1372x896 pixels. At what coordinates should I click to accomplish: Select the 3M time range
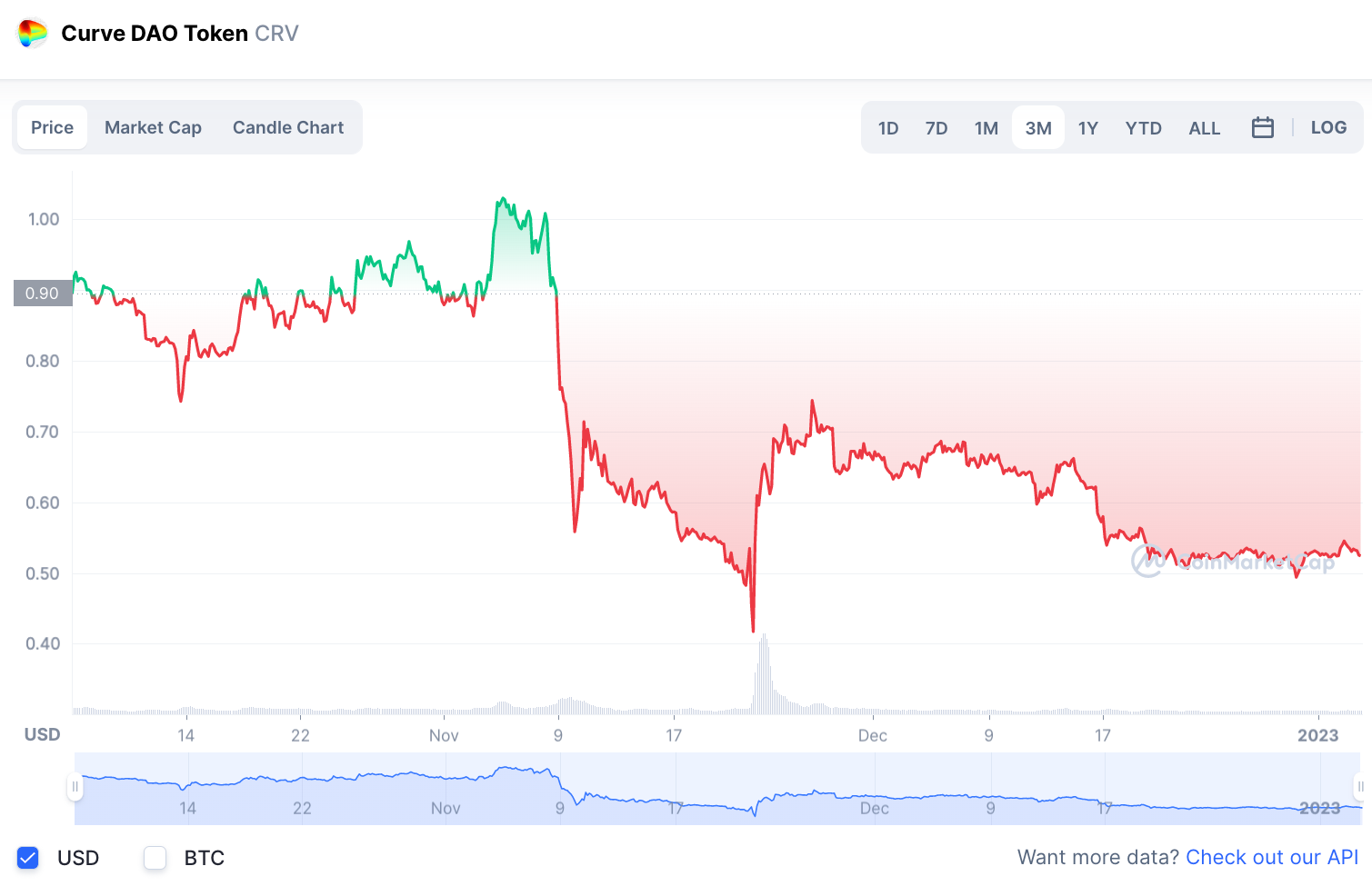(x=1038, y=128)
